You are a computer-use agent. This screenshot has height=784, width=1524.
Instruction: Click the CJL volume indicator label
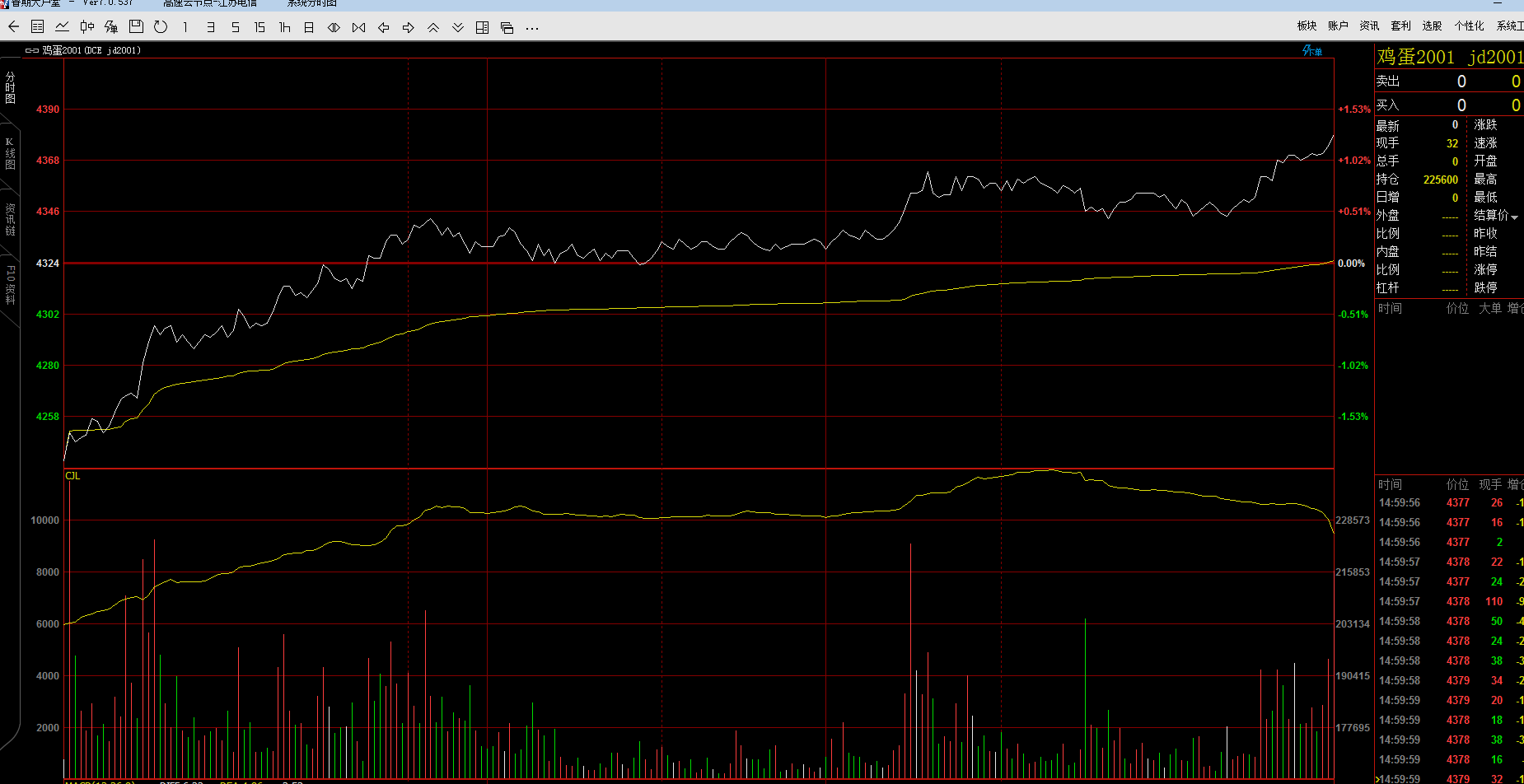point(72,476)
